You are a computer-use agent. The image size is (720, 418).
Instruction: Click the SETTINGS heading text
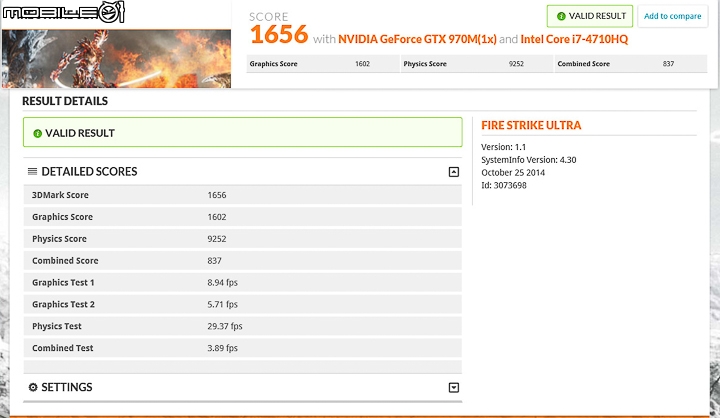tap(67, 387)
